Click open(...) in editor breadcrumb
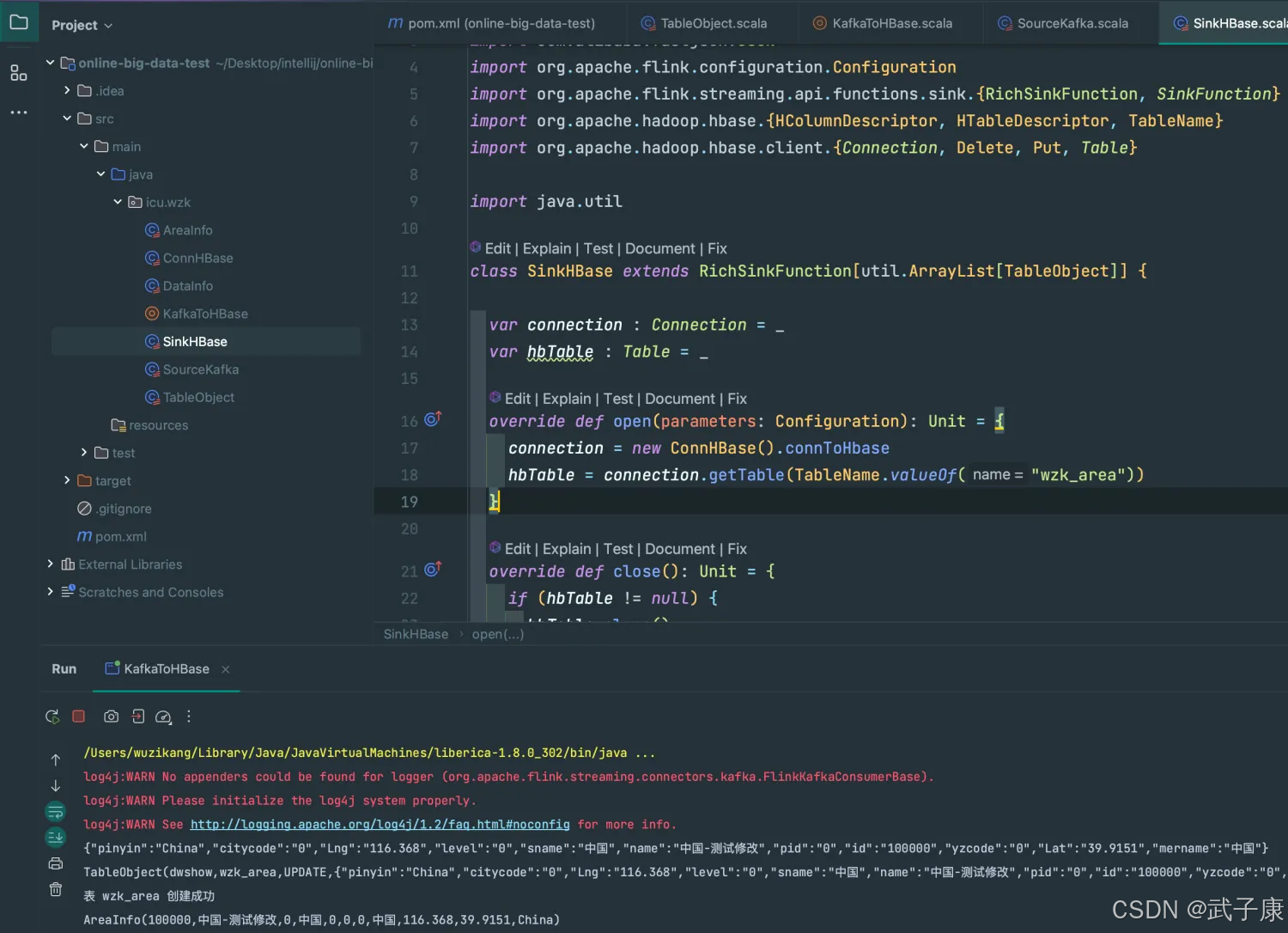Viewport: 1288px width, 933px height. (498, 634)
